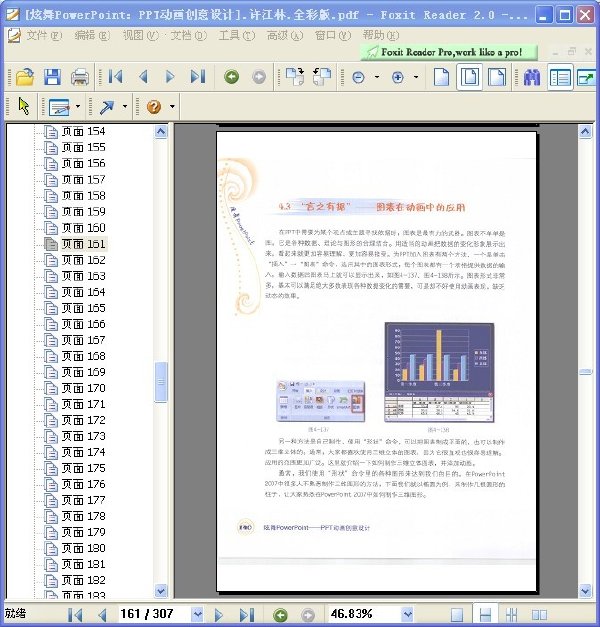This screenshot has width=600, height=627.
Task: Open 工具(T) menu
Action: coord(236,36)
